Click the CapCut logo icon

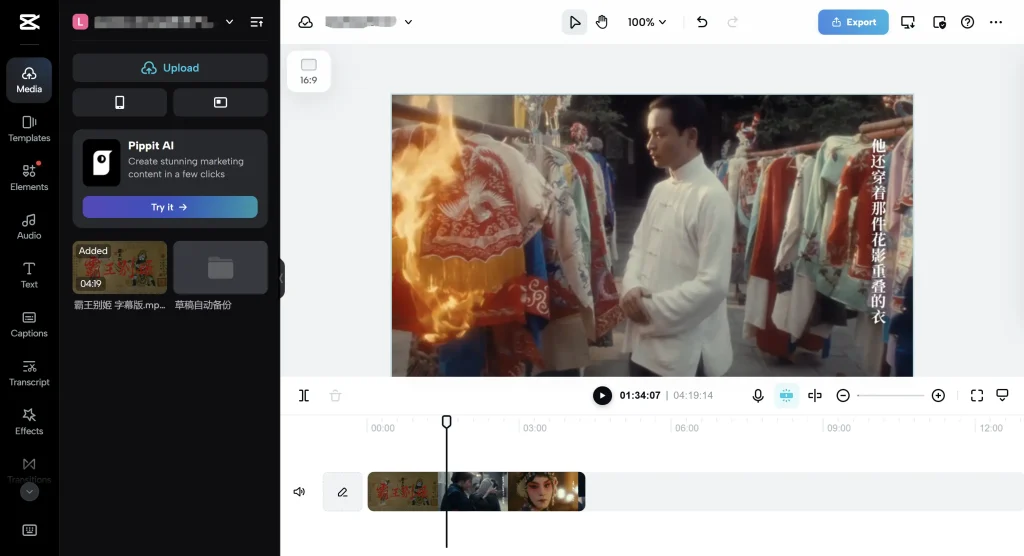tap(29, 22)
